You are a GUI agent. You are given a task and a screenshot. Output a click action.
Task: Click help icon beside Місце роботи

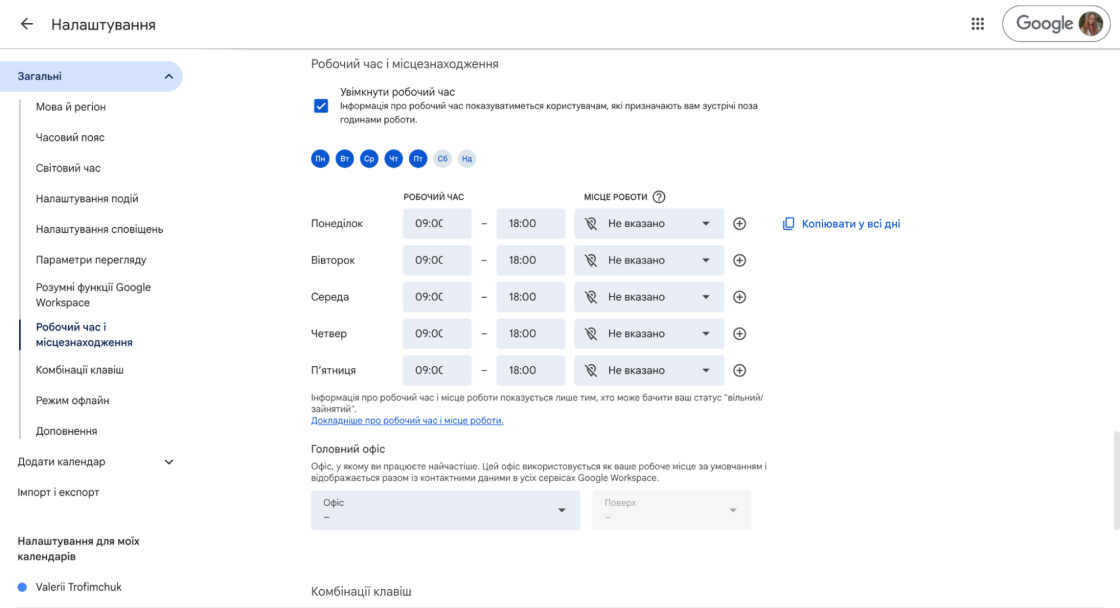pyautogui.click(x=659, y=197)
